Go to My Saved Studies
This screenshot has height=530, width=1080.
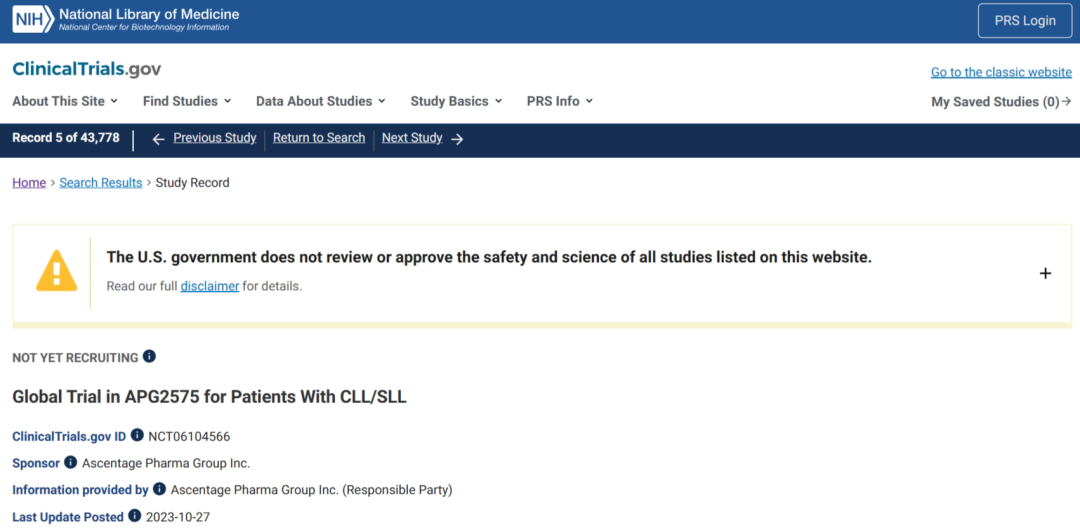[1001, 102]
